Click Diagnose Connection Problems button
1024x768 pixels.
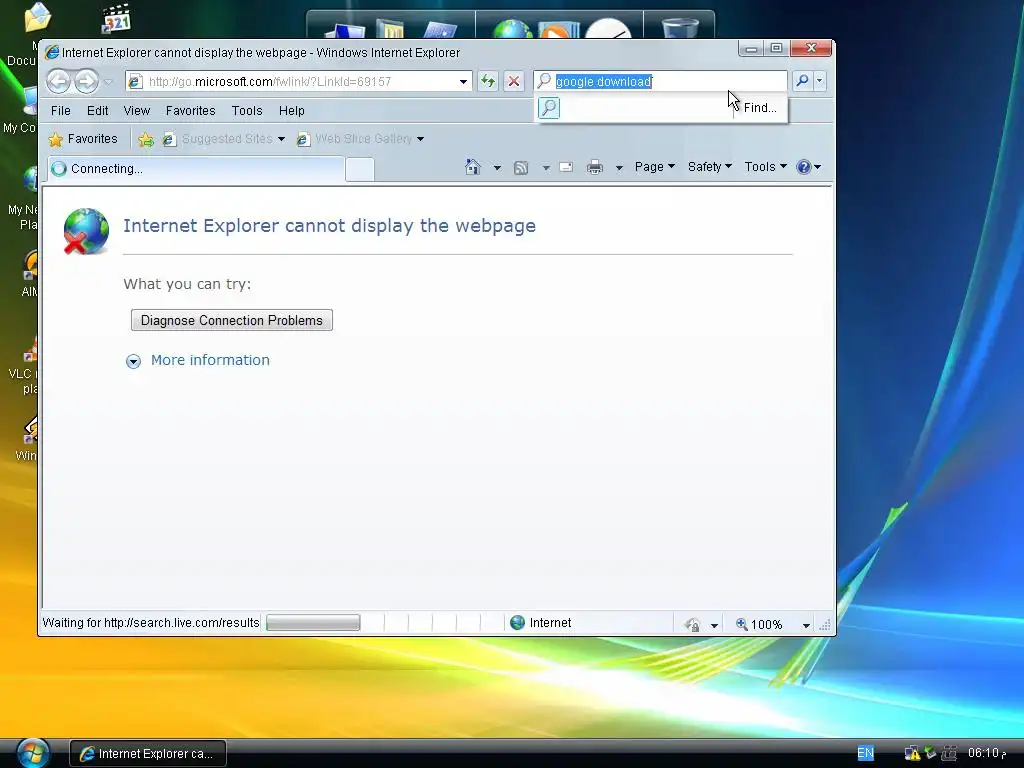[x=232, y=320]
